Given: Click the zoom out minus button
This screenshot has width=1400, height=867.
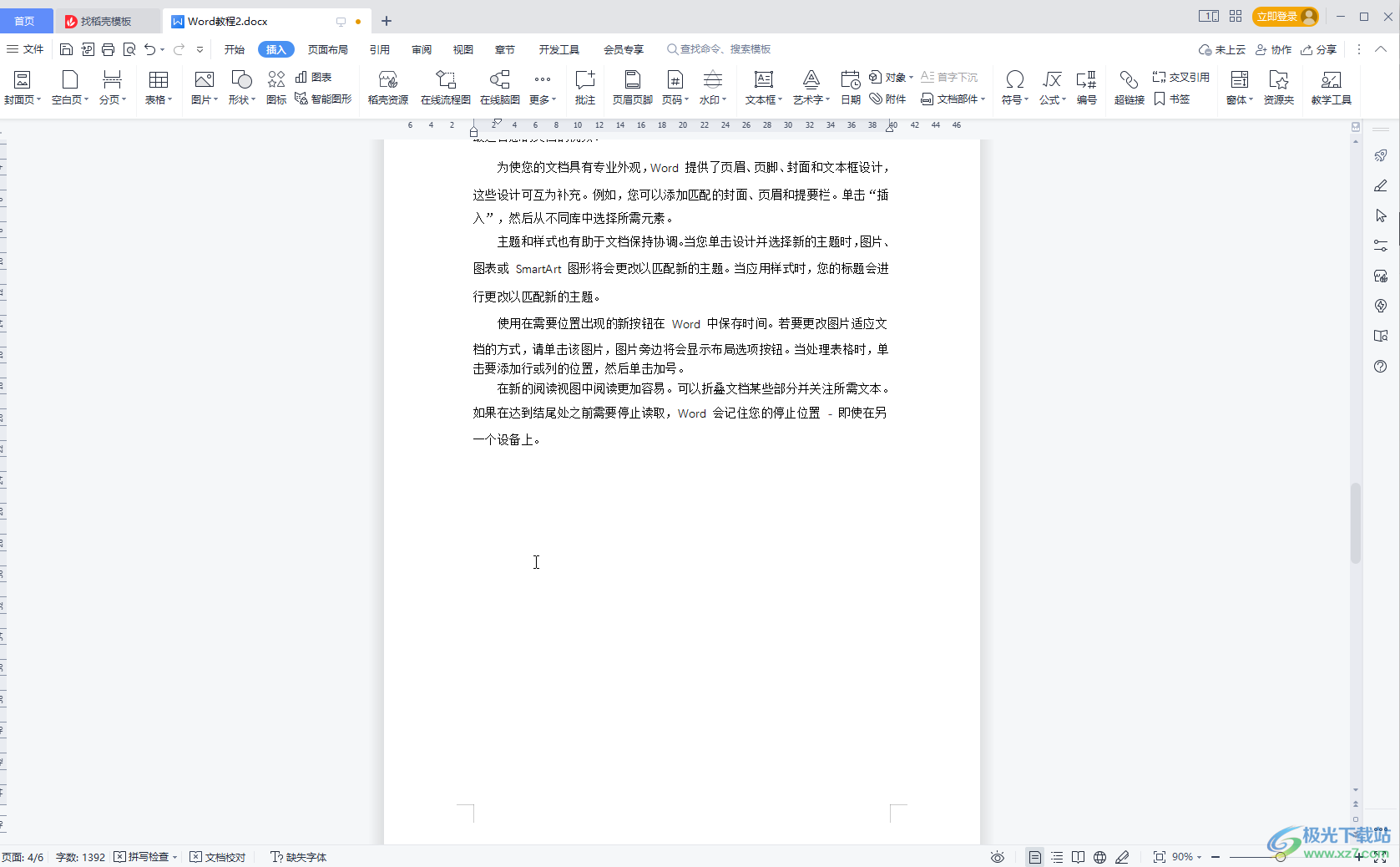Looking at the screenshot, I should pos(1216,857).
